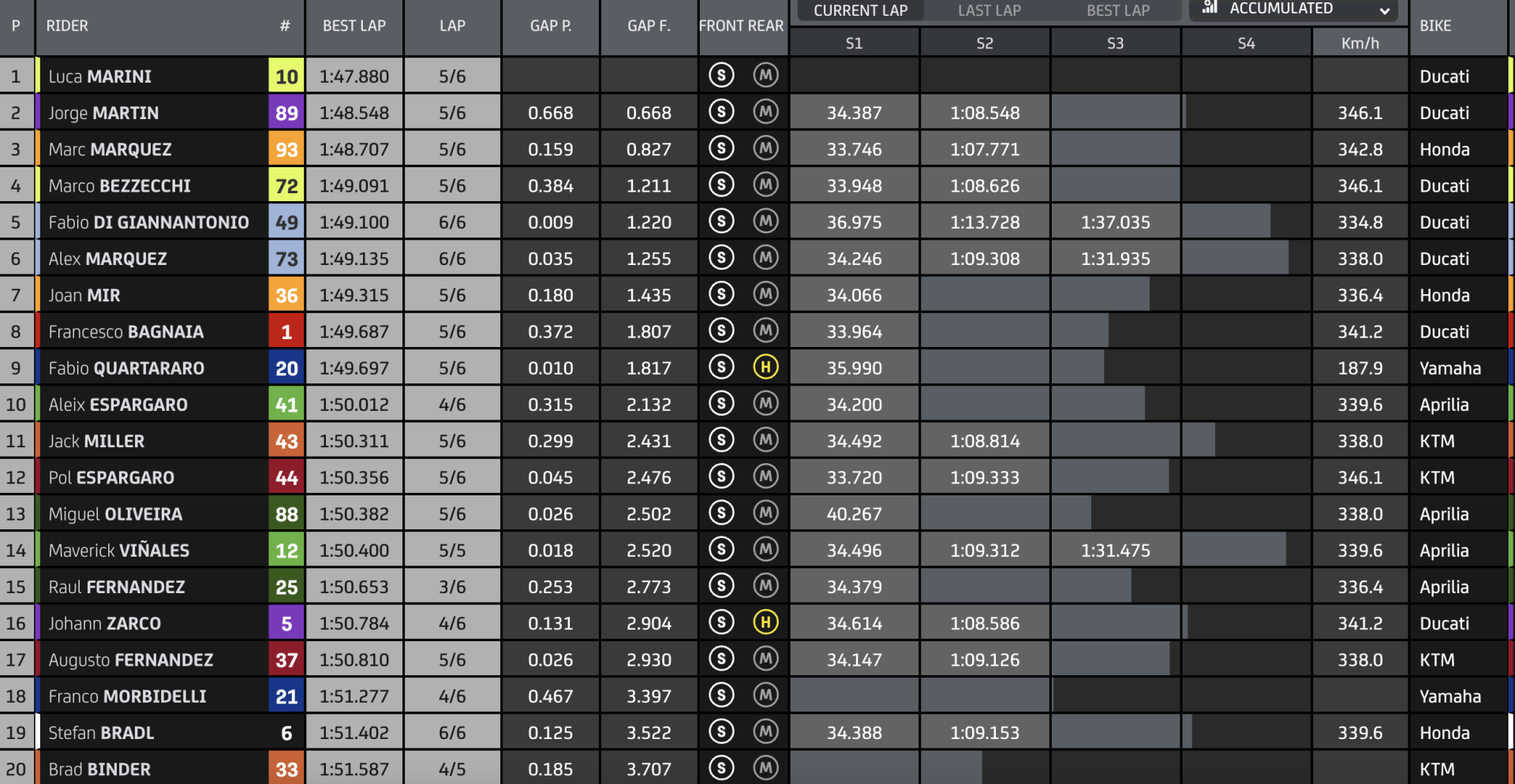Viewport: 1515px width, 784px height.
Task: Click Jorge Martin's front tyre S icon
Action: (721, 112)
